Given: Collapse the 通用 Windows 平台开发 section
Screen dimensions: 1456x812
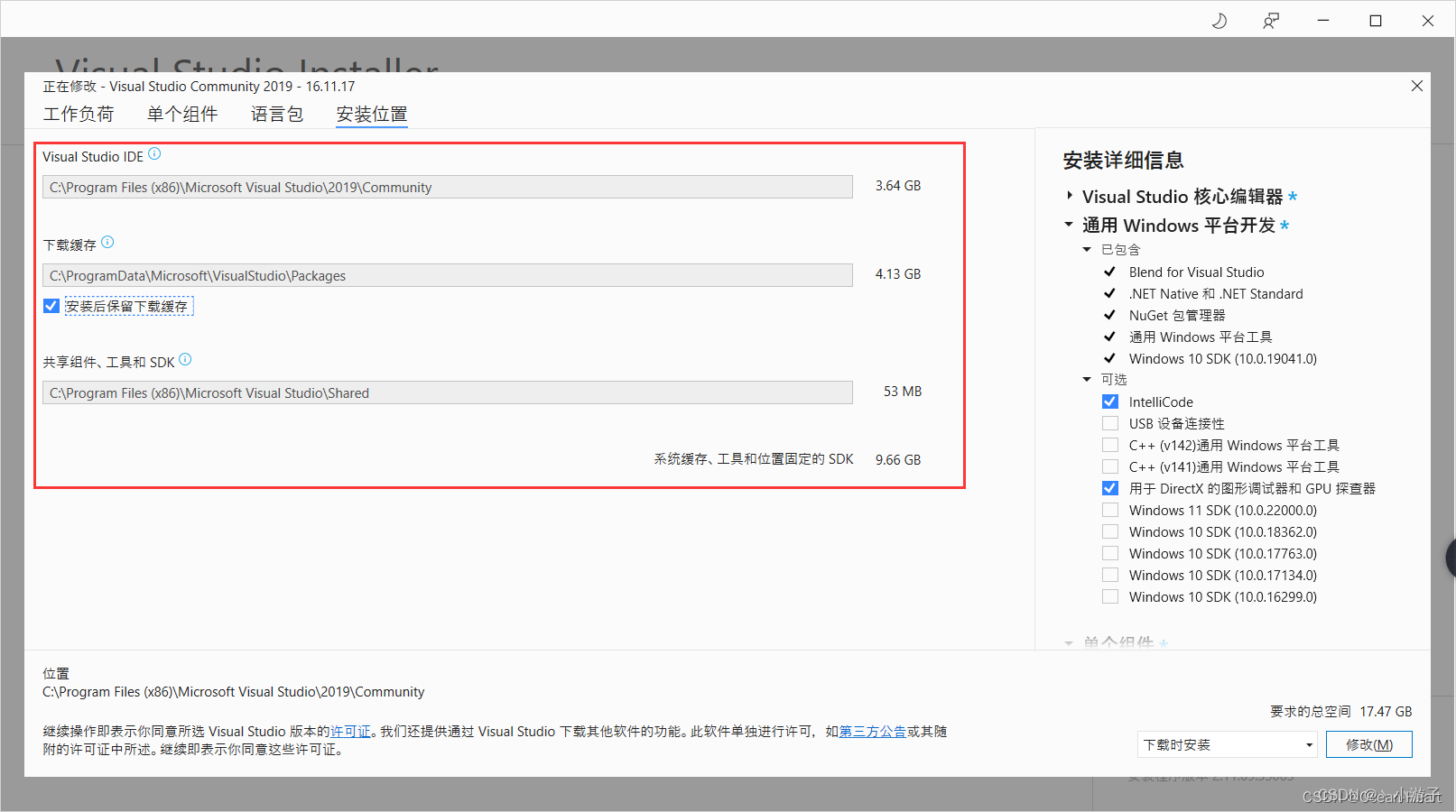Looking at the screenshot, I should click(1068, 225).
